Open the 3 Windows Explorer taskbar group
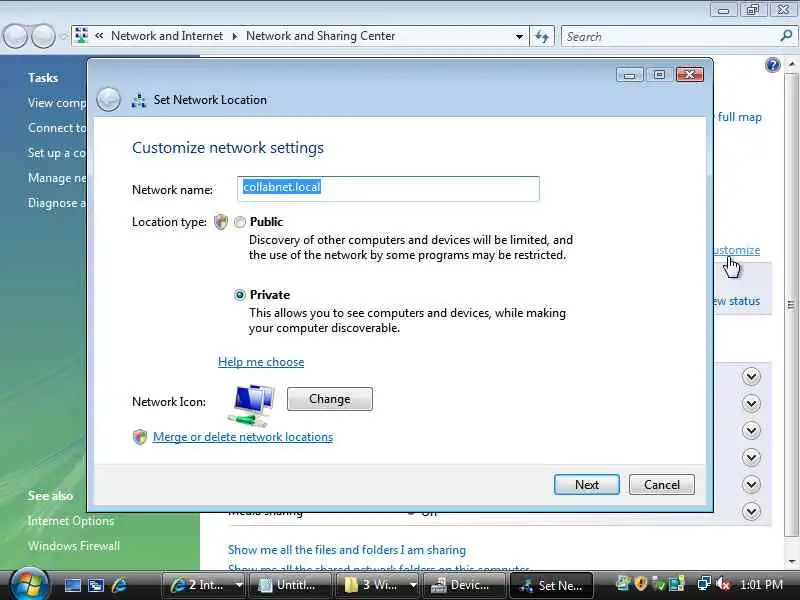Viewport: 800px width, 600px height. click(378, 585)
